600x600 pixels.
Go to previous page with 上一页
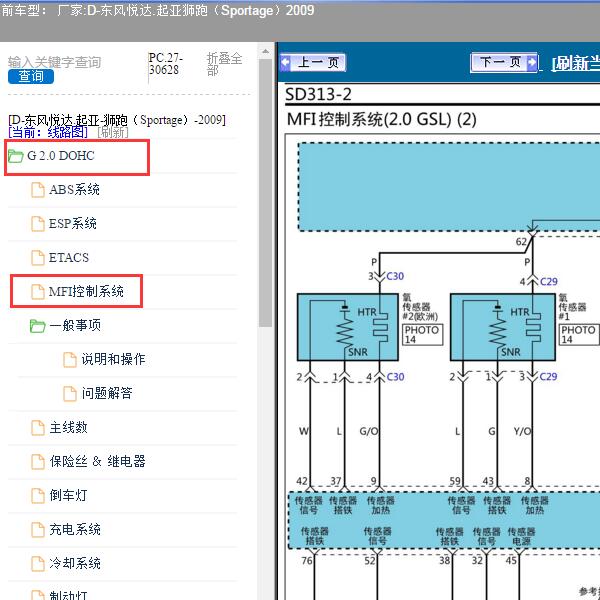pos(313,63)
